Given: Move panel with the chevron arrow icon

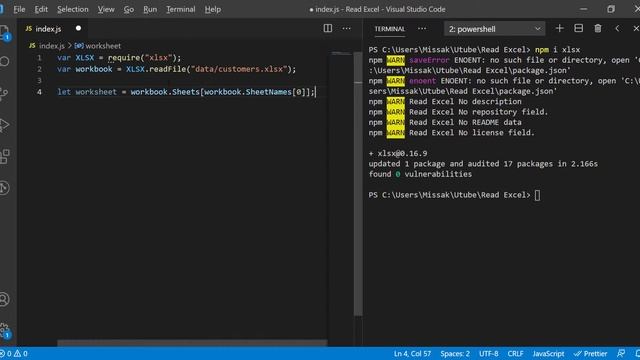Looking at the screenshot, I should coord(617,28).
